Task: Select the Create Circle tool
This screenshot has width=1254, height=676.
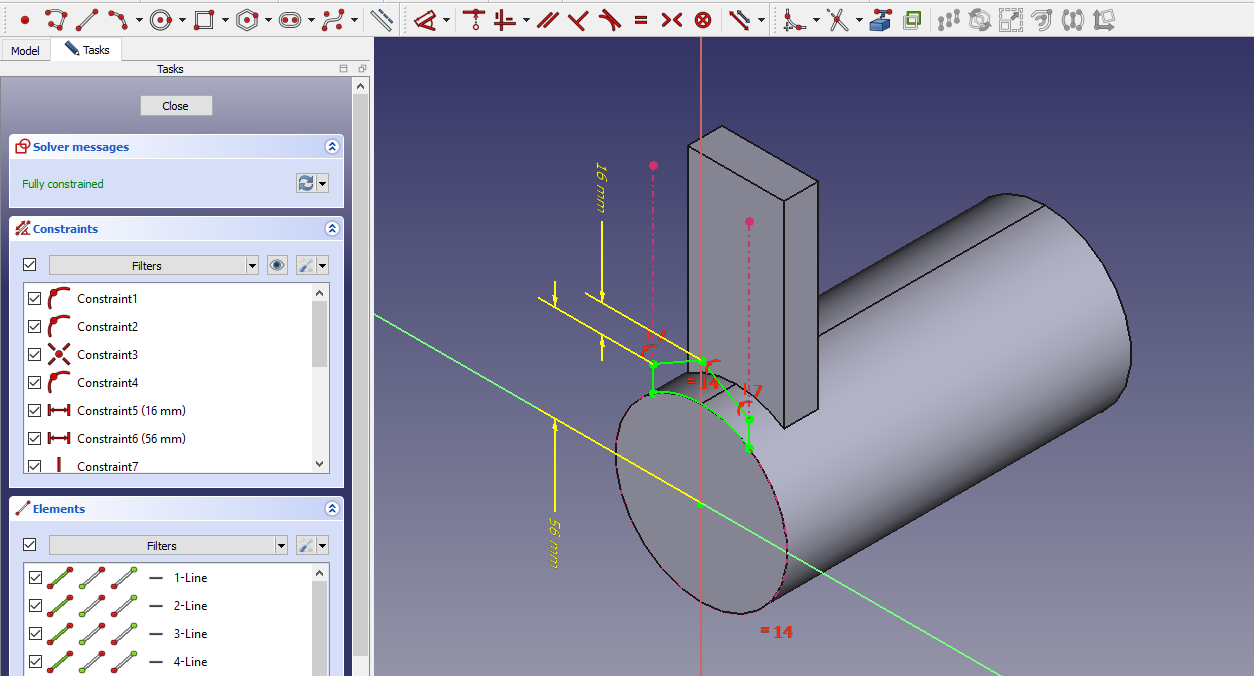Action: 160,19
